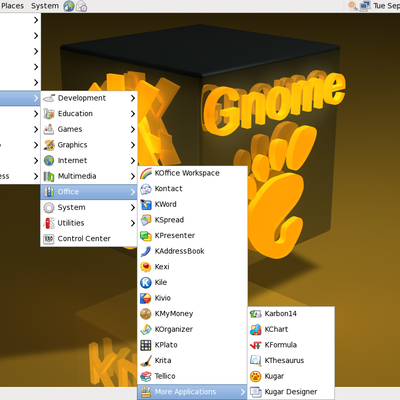Viewport: 400px width, 400px height.
Task: Click the 'KAddressBook' menu label
Action: pos(179,251)
